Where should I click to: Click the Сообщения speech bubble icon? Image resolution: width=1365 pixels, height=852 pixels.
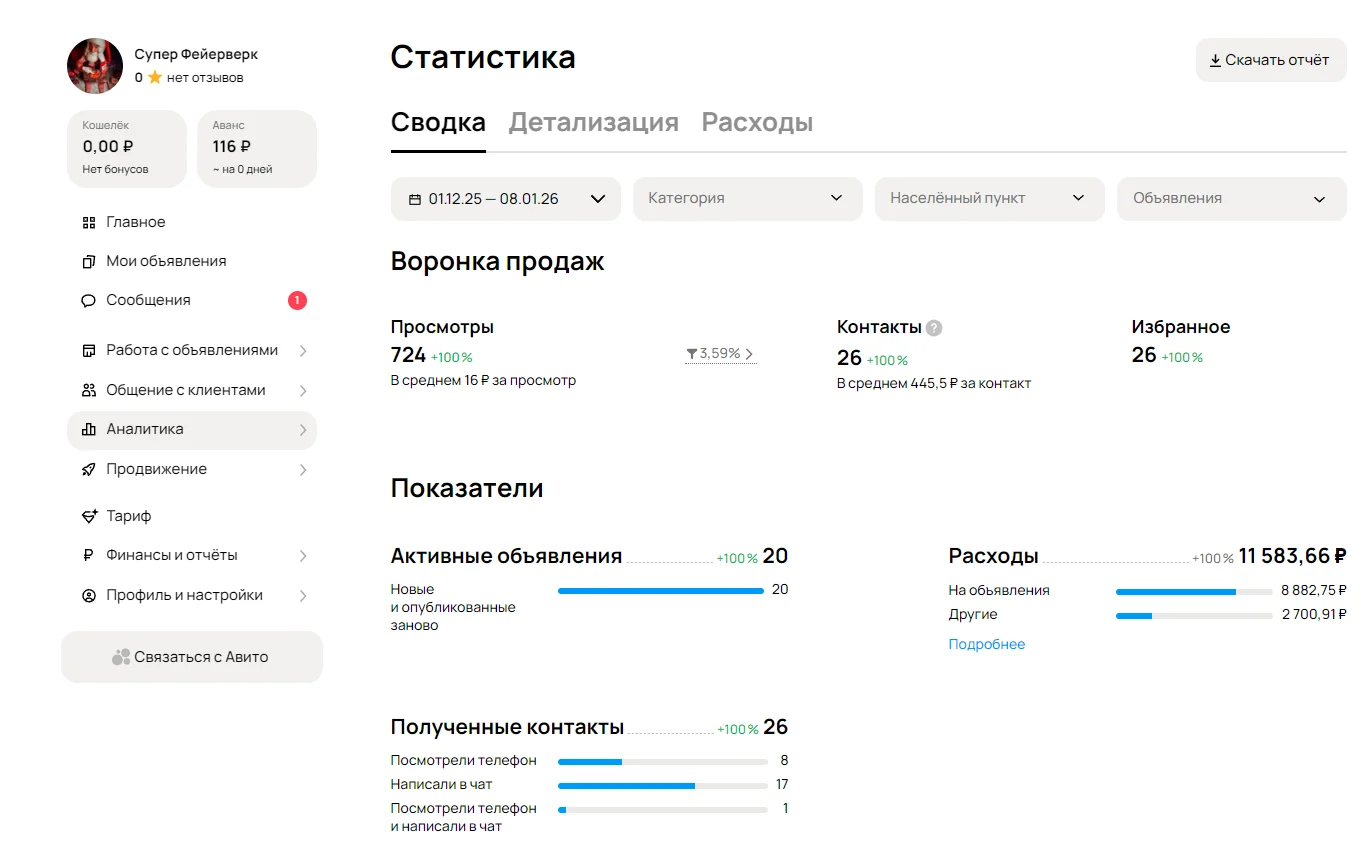point(88,300)
